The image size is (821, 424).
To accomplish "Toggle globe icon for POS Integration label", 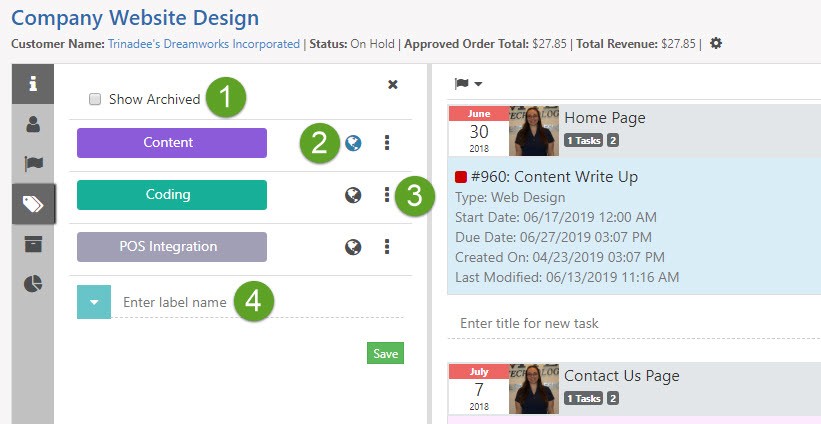I will tap(353, 246).
